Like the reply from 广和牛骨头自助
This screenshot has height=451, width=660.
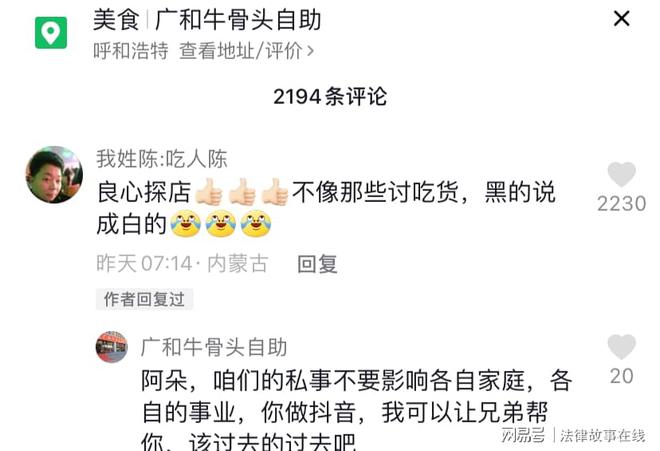(x=621, y=347)
